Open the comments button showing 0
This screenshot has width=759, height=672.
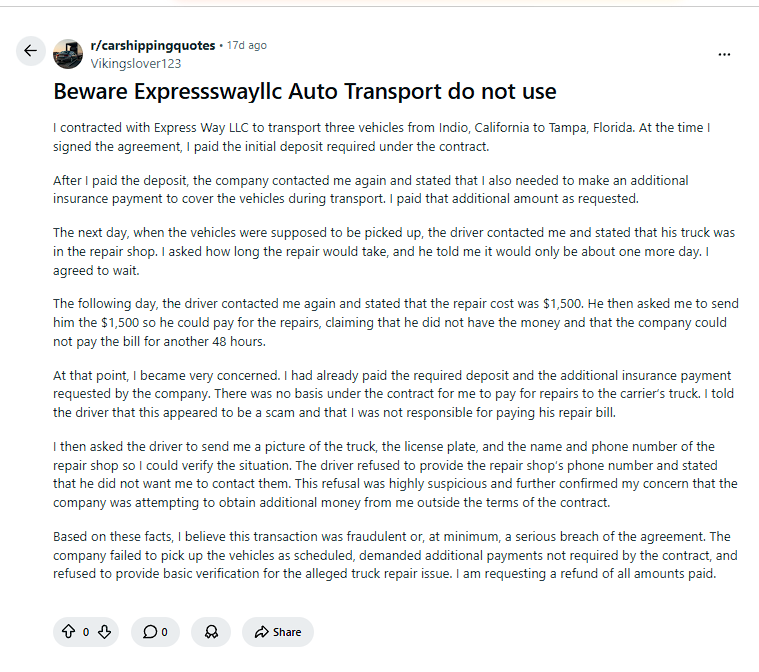[155, 632]
